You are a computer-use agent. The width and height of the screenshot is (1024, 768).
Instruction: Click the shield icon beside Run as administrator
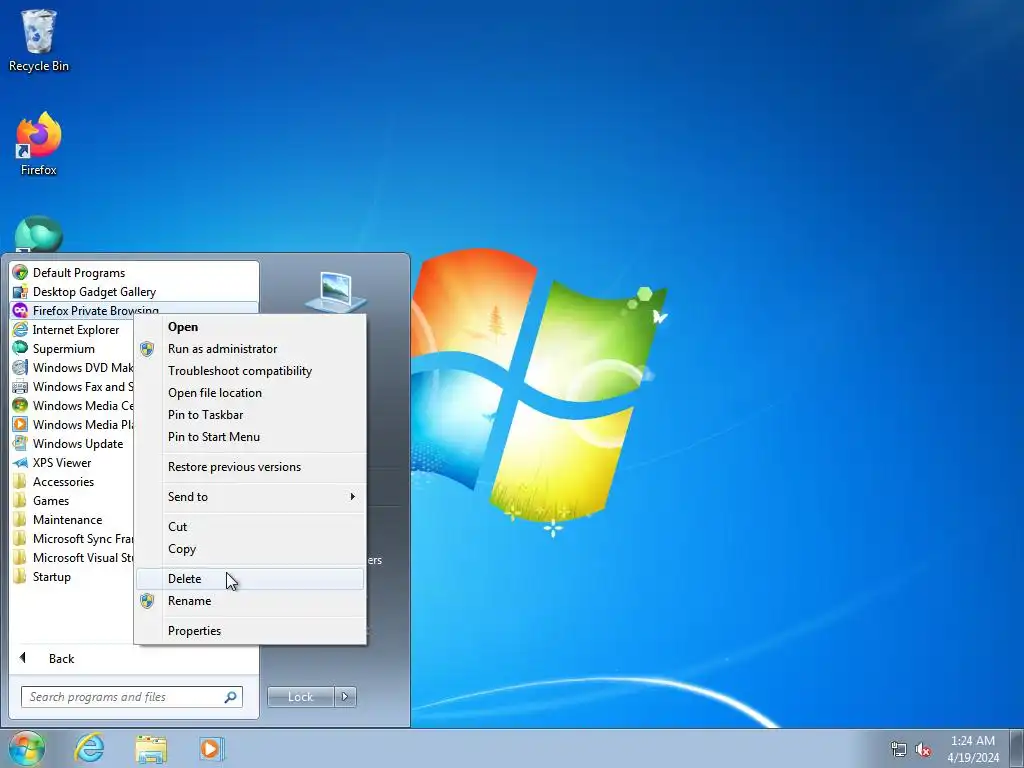tap(147, 349)
